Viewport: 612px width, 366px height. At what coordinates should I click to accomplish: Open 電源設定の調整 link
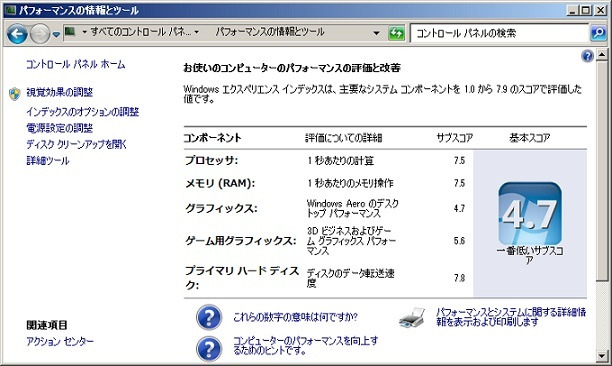coord(59,128)
